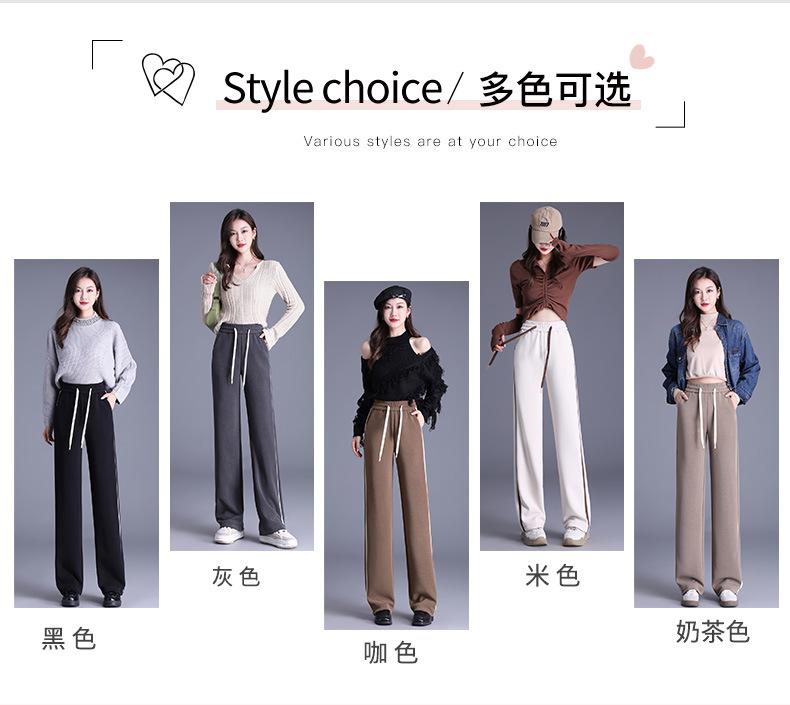Click the 奶茶色 color label
790x705 pixels.
pos(712,631)
